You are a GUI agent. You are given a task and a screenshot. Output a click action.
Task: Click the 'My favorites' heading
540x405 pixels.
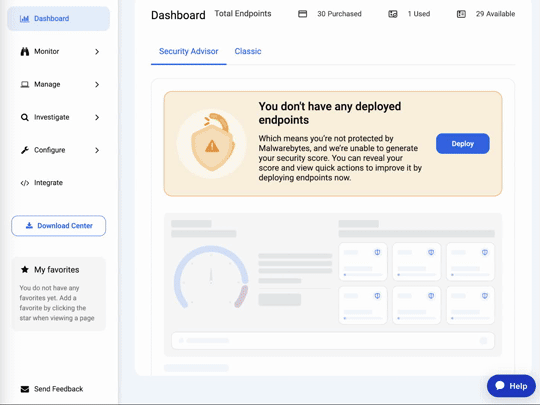(56, 270)
